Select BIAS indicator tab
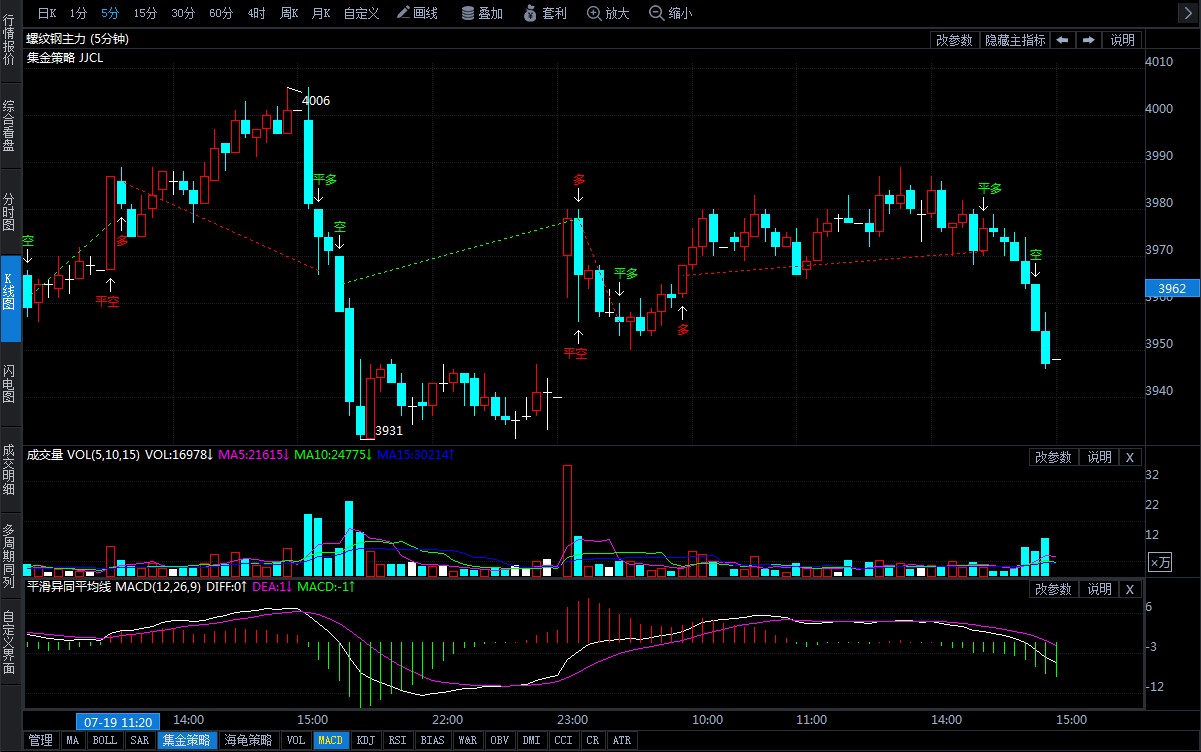Image resolution: width=1201 pixels, height=752 pixels. tap(433, 741)
